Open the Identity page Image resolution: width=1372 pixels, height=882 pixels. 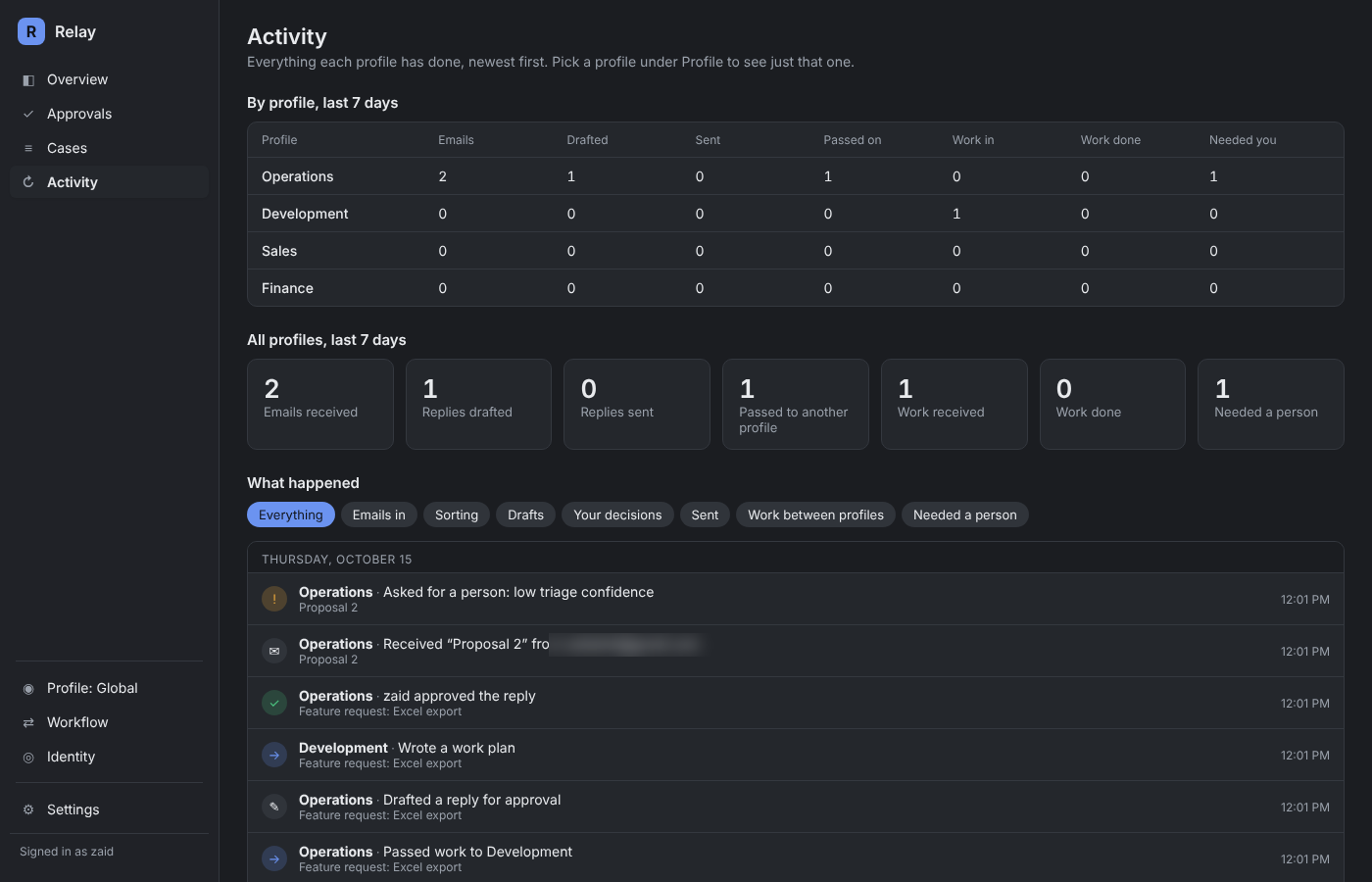[x=109, y=757]
